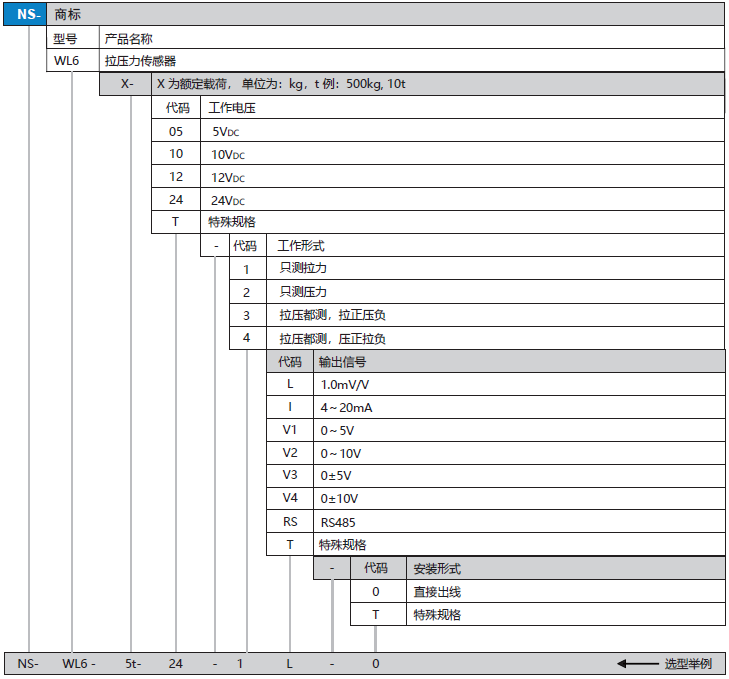Select the 拉压力传感器 product name cell

[141, 61]
